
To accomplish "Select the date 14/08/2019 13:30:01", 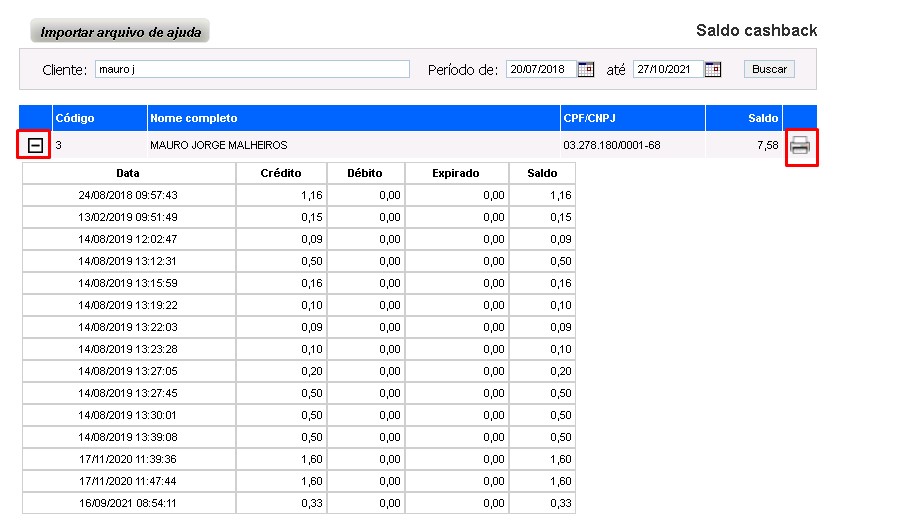I will pyautogui.click(x=128, y=415).
